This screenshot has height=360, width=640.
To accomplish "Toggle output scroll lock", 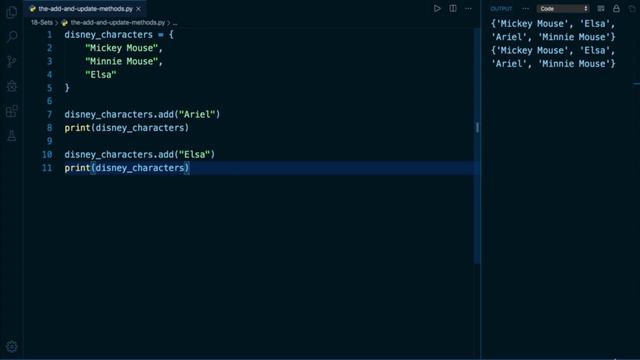I will (x=616, y=9).
